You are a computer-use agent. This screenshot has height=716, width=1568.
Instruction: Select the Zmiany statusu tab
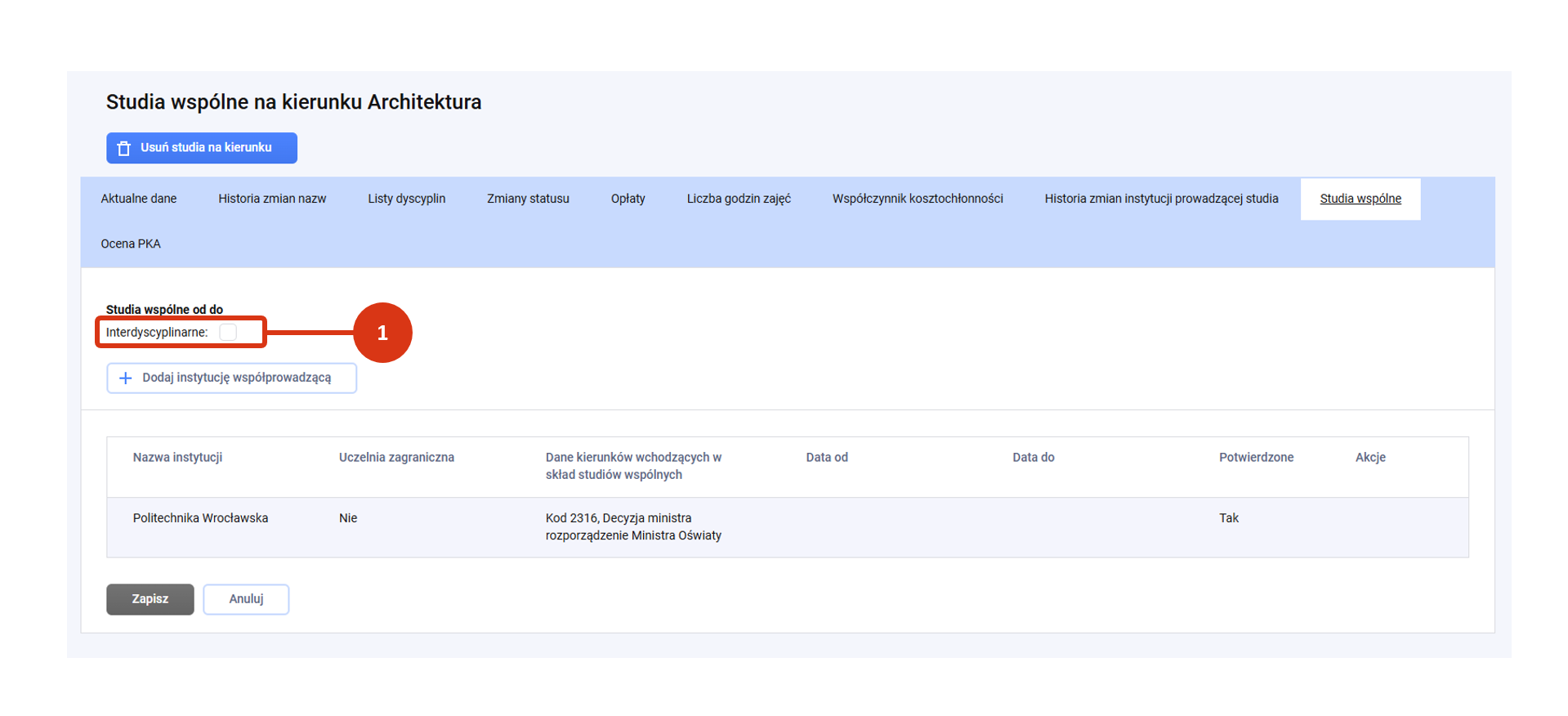528,199
